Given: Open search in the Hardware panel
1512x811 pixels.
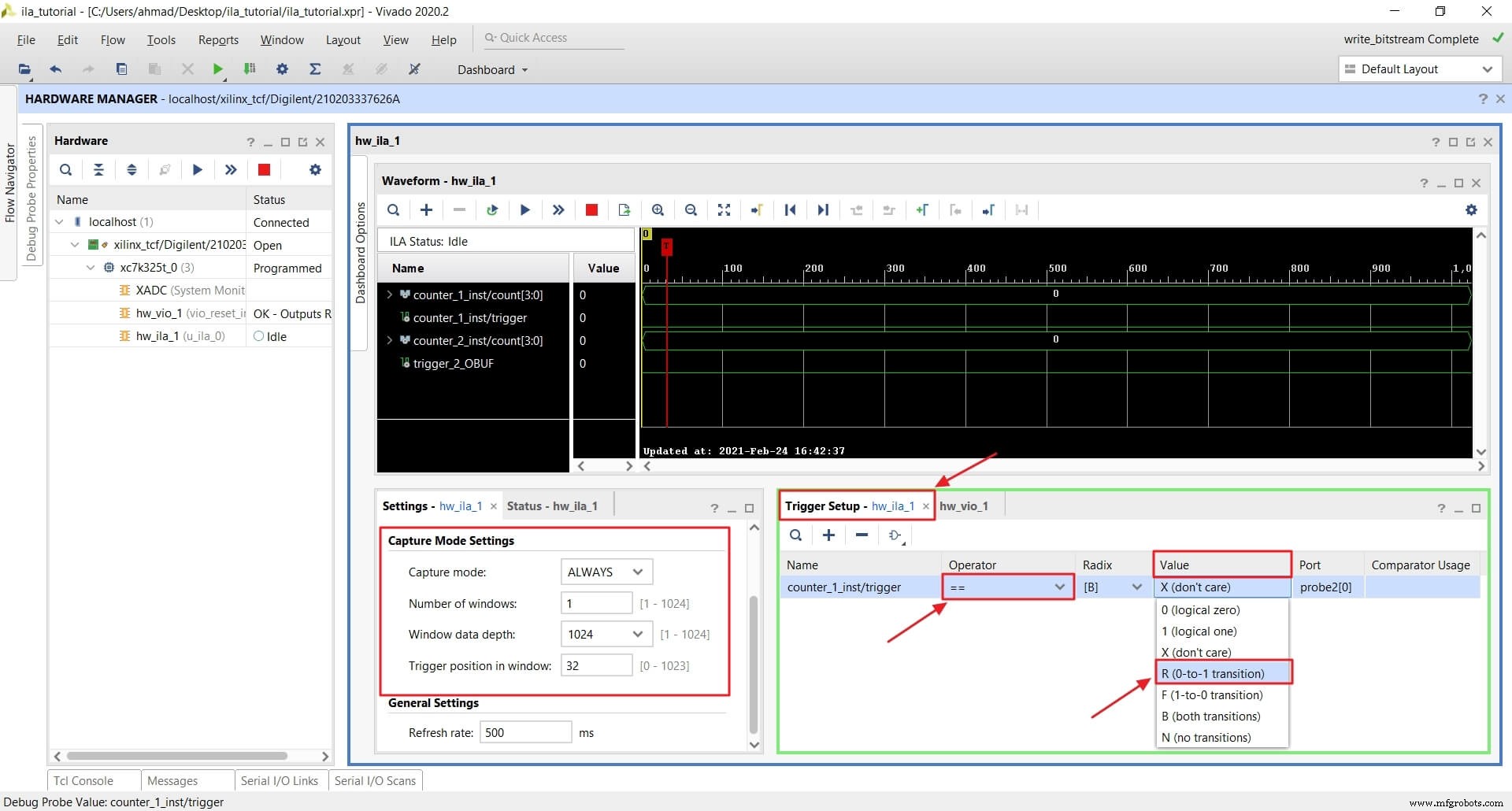Looking at the screenshot, I should [65, 169].
